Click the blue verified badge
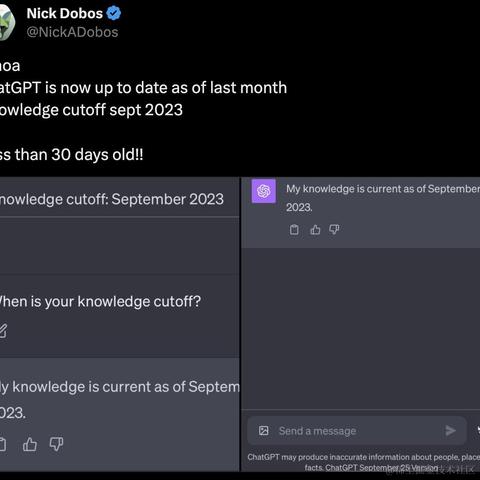Screen dimensions: 480x480 click(x=114, y=13)
